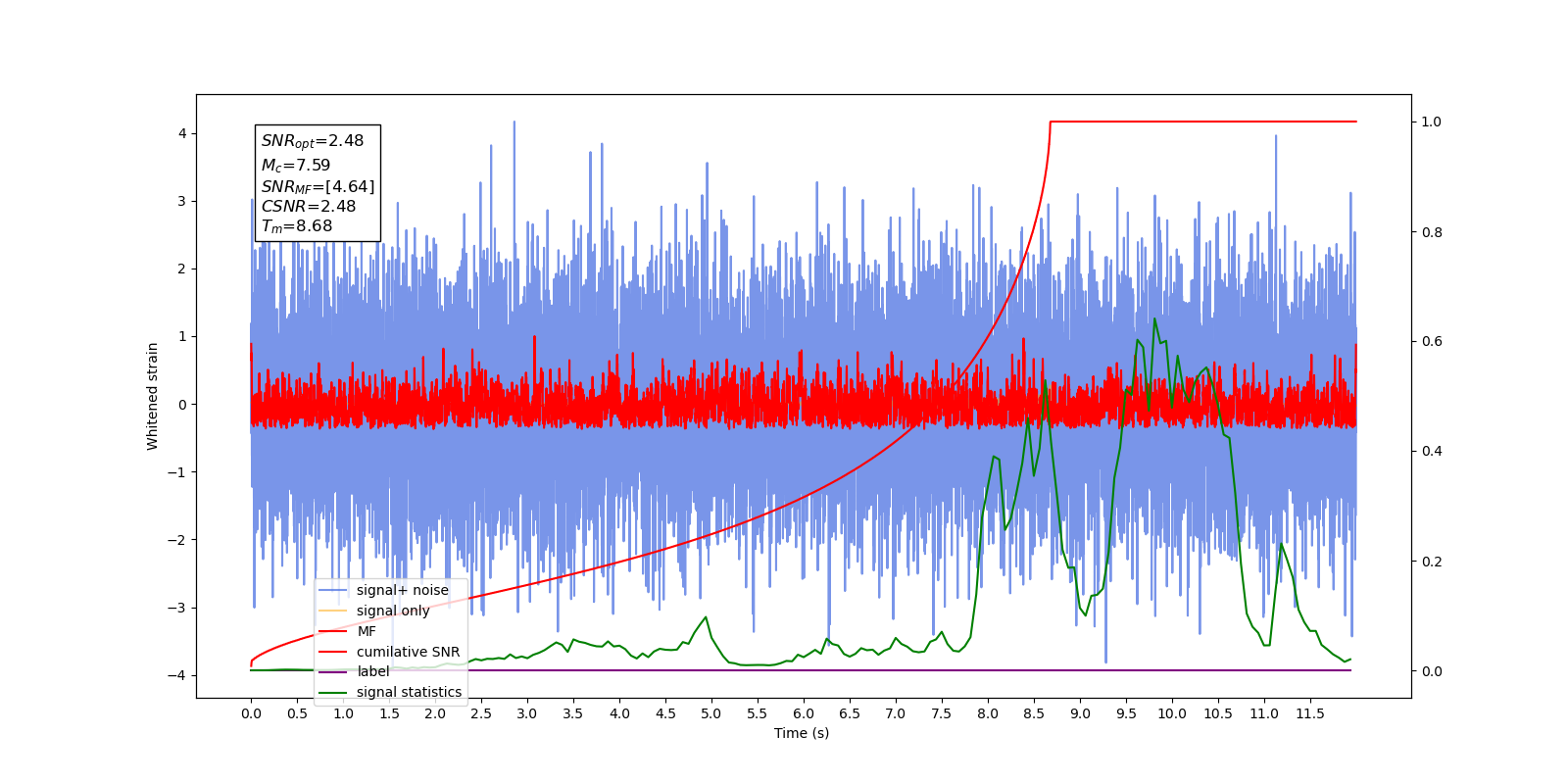The image size is (1568, 784).
Task: Click the left y-axis tick label −2
Action: pyautogui.click(x=177, y=540)
